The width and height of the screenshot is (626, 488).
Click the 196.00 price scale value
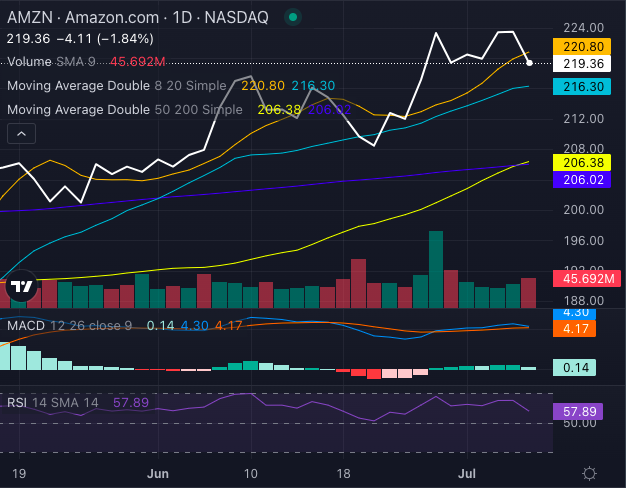point(583,240)
